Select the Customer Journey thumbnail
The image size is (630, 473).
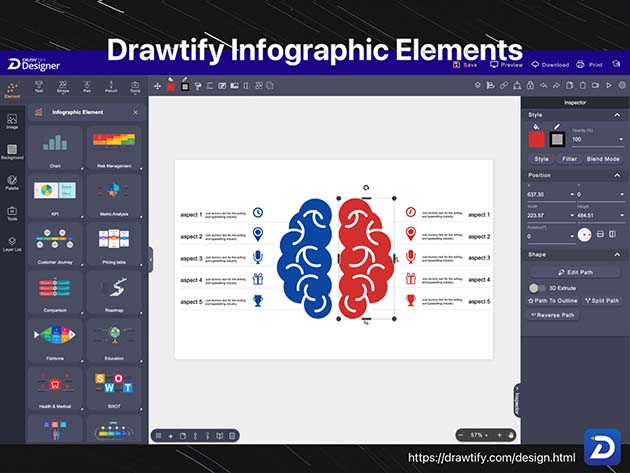(x=55, y=244)
